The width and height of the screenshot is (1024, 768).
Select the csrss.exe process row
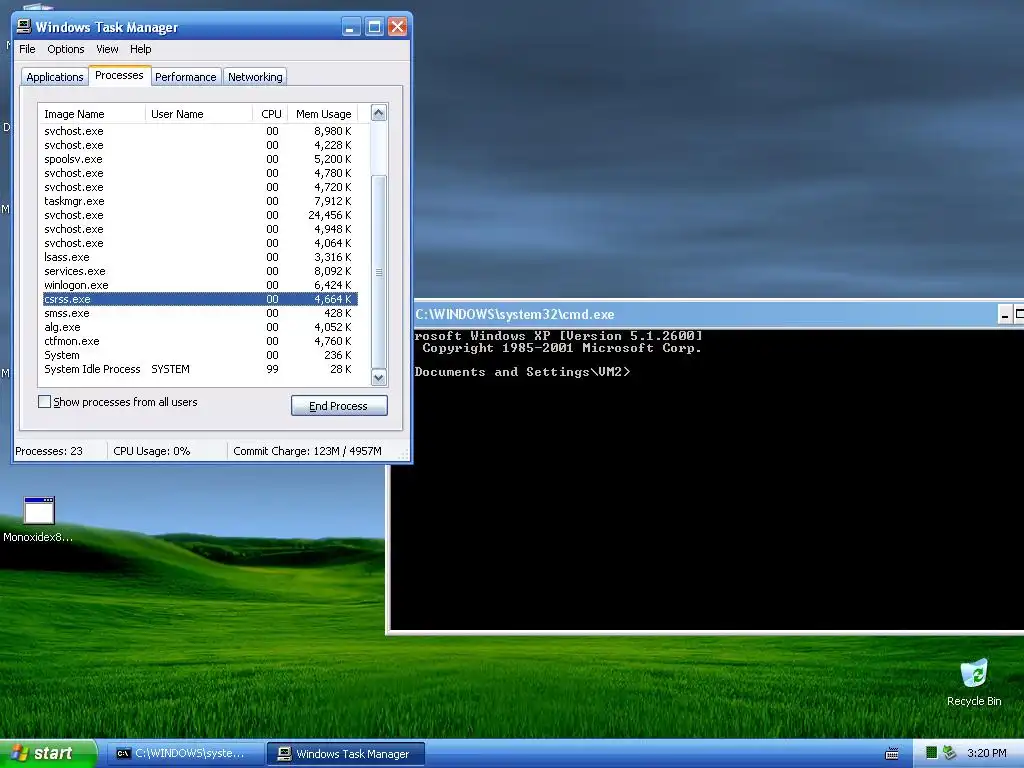pyautogui.click(x=200, y=299)
